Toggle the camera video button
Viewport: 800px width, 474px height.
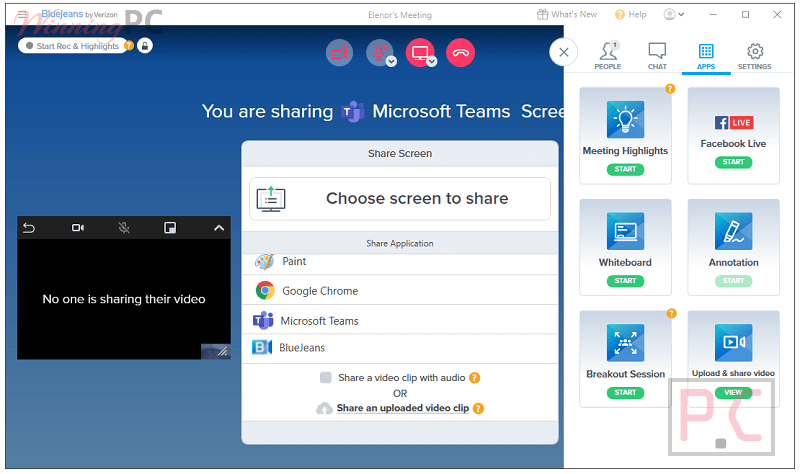[339, 53]
